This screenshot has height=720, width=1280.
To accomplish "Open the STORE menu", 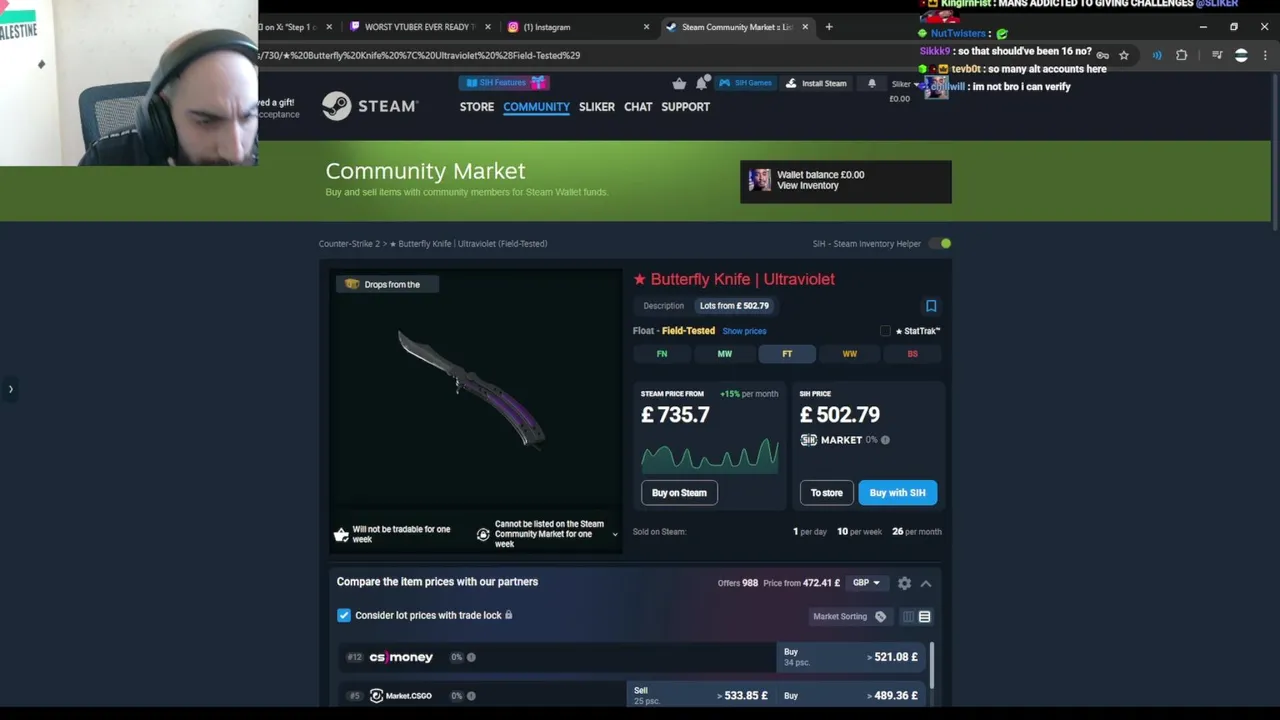I will pyautogui.click(x=477, y=107).
